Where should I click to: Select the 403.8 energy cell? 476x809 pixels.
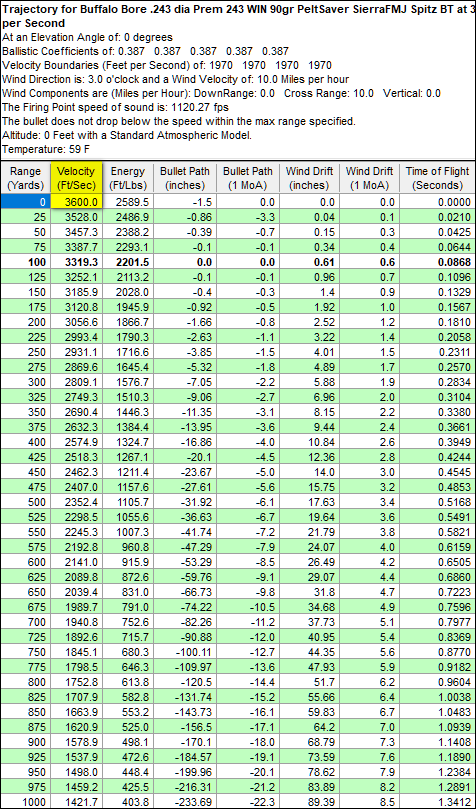pos(127,803)
